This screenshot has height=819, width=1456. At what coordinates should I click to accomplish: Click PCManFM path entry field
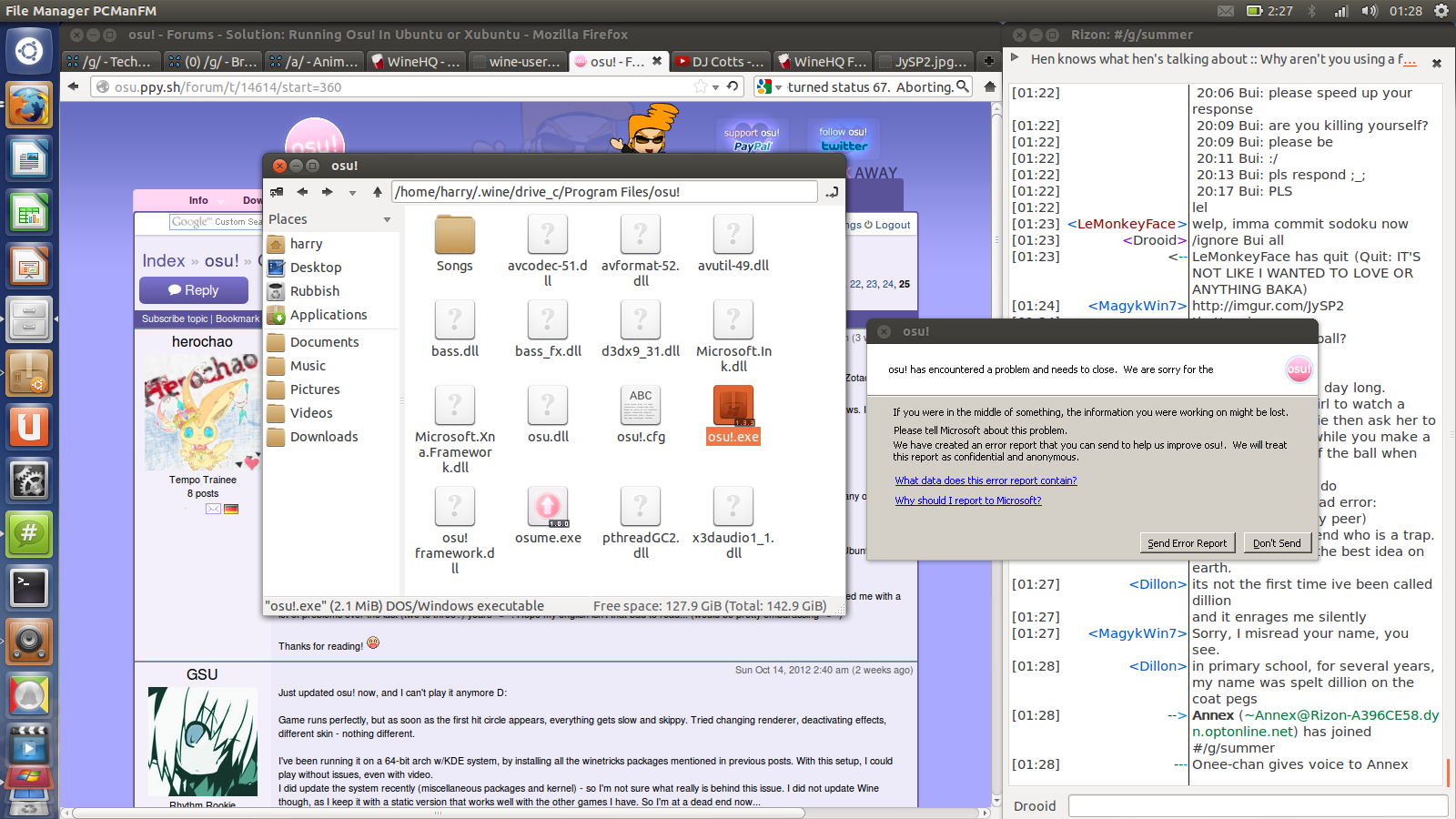coord(604,192)
